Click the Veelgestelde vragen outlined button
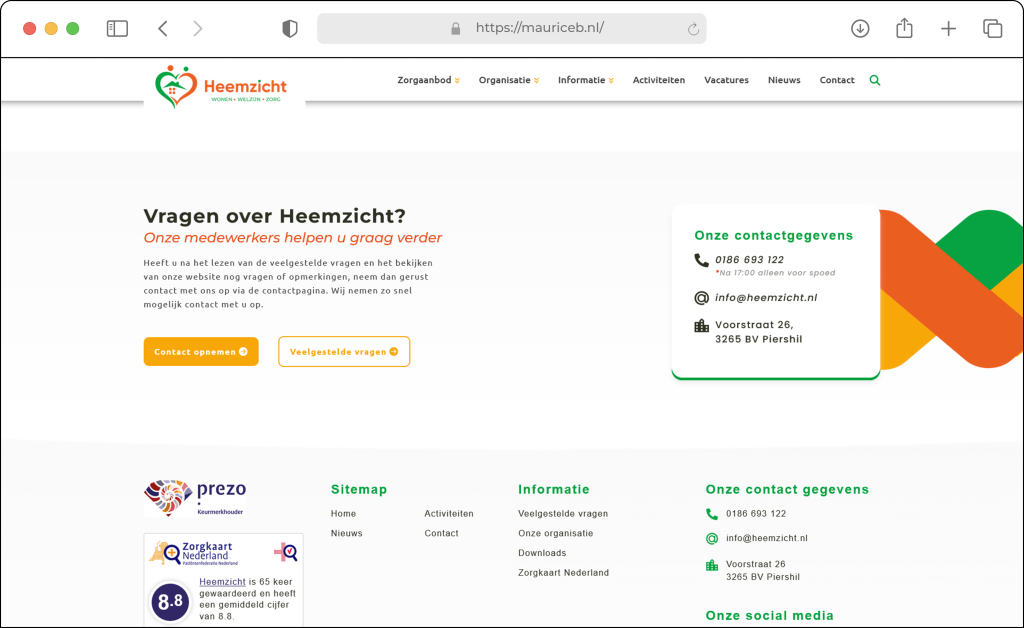The image size is (1024, 628). (x=344, y=351)
